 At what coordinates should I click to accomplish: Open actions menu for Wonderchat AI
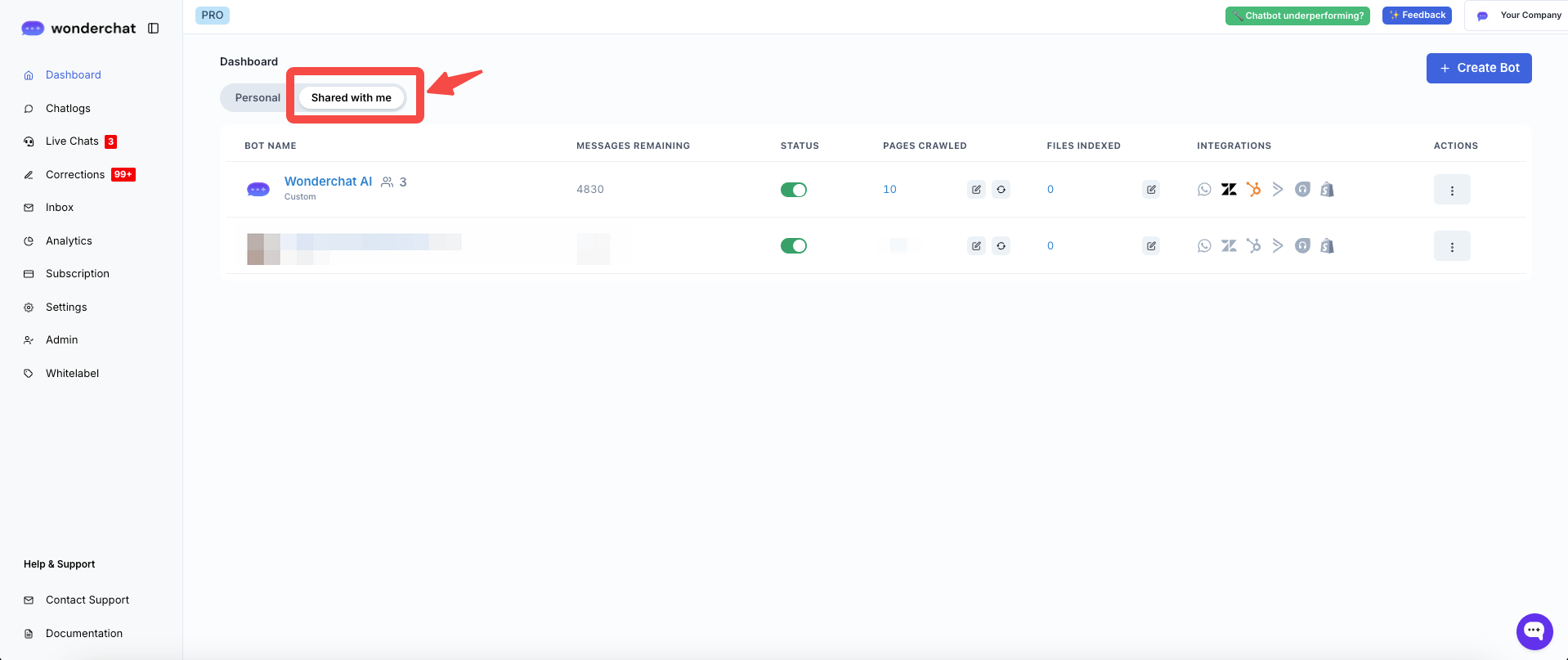(x=1451, y=190)
